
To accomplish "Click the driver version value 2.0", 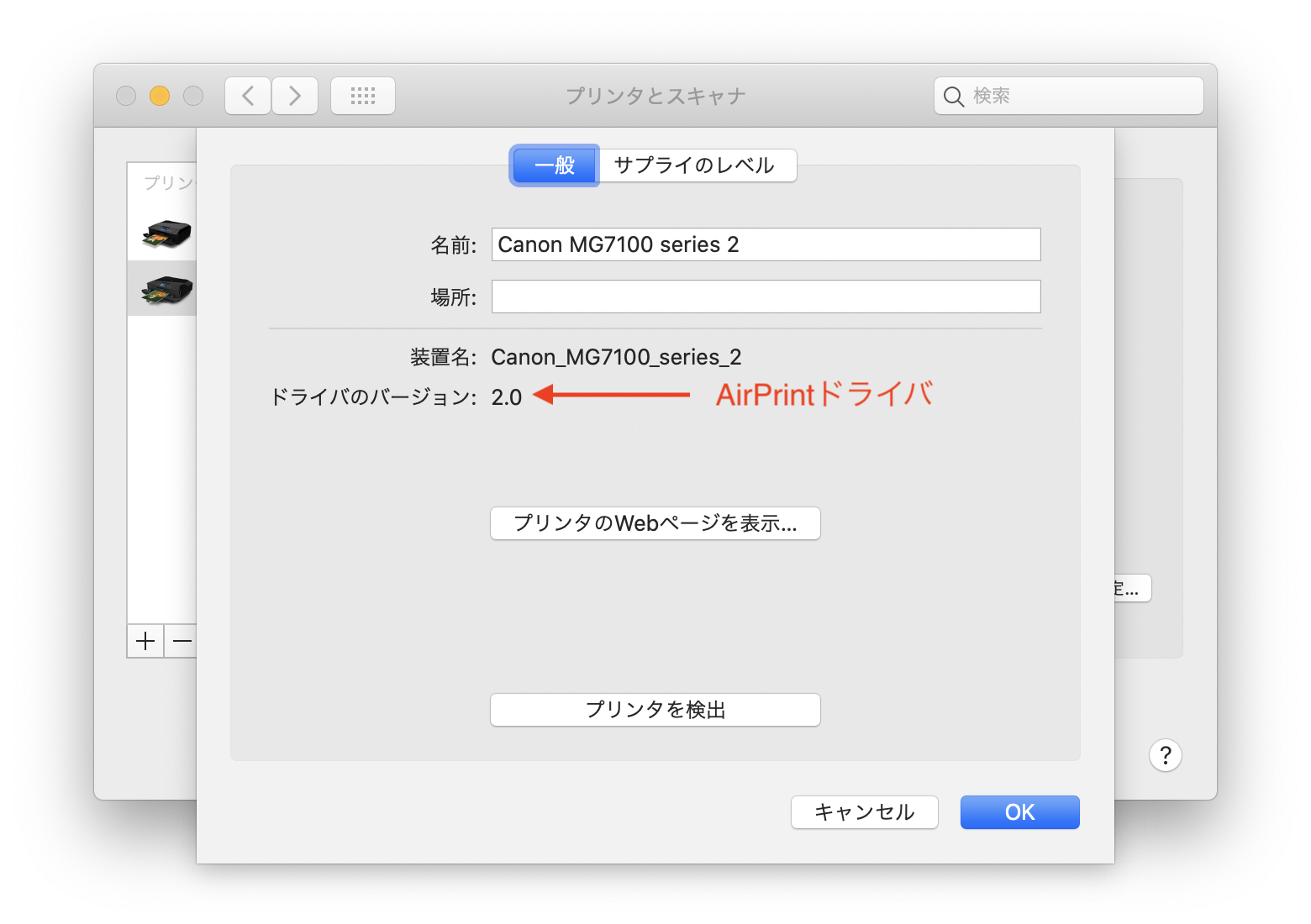I will point(507,397).
